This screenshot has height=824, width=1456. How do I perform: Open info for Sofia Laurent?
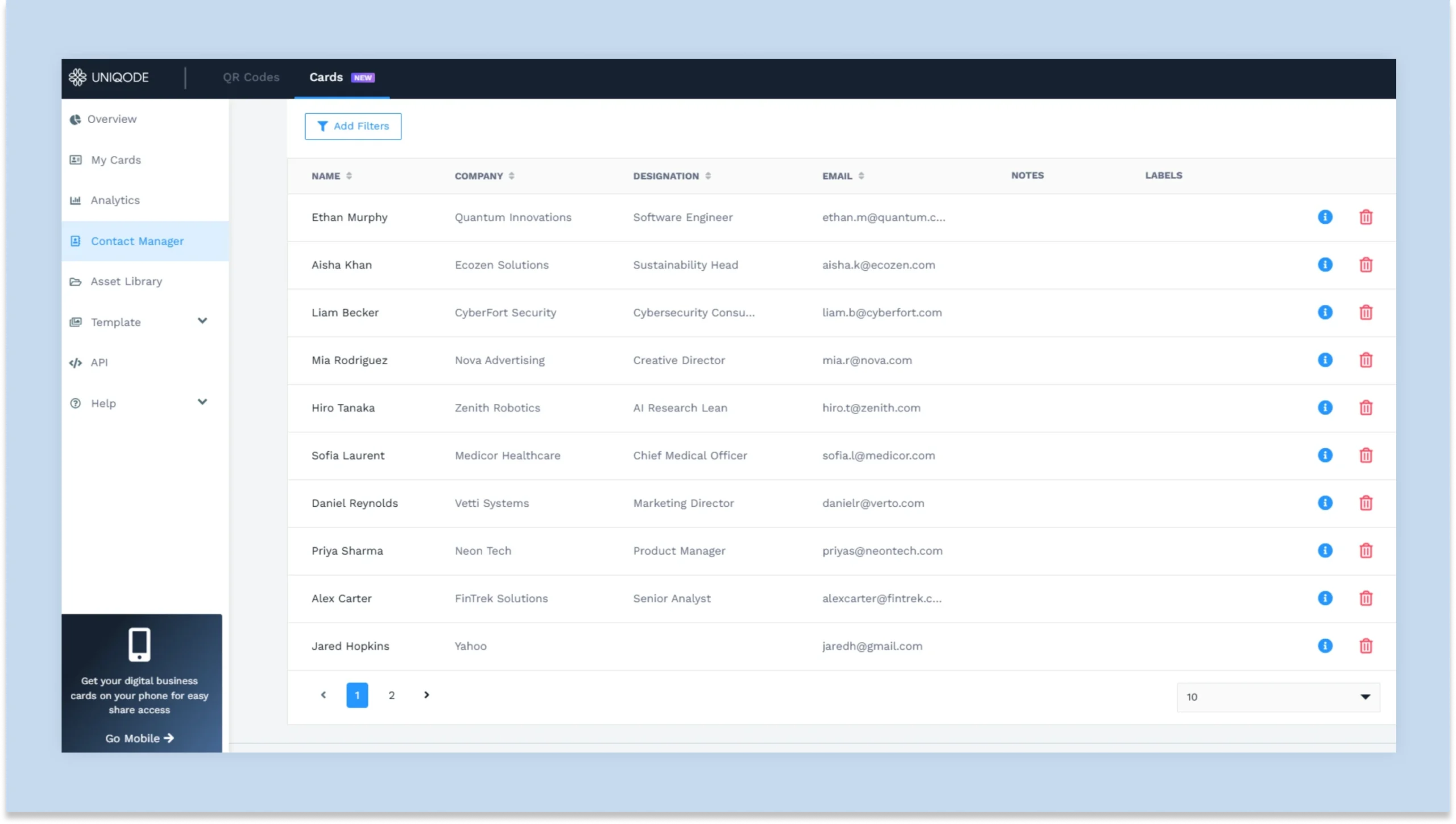(1325, 455)
